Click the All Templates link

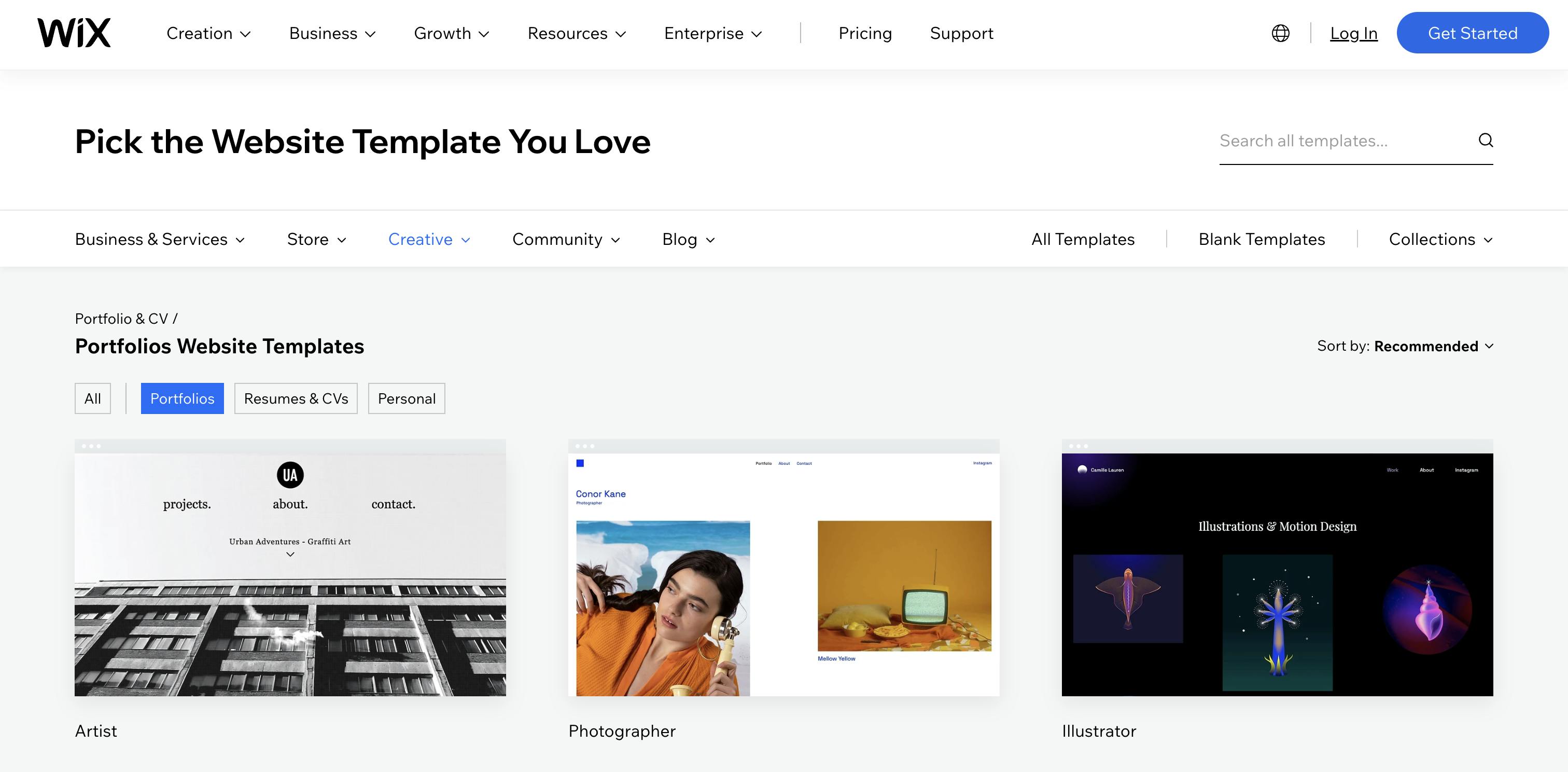(1083, 238)
